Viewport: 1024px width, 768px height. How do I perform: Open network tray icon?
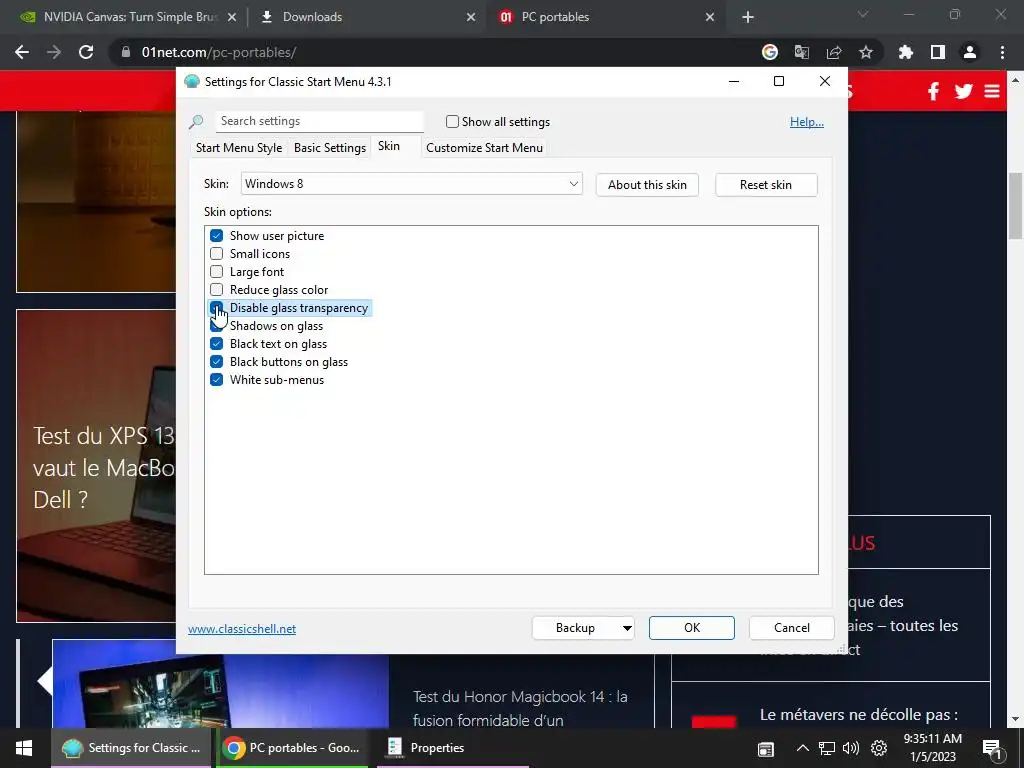pos(827,748)
